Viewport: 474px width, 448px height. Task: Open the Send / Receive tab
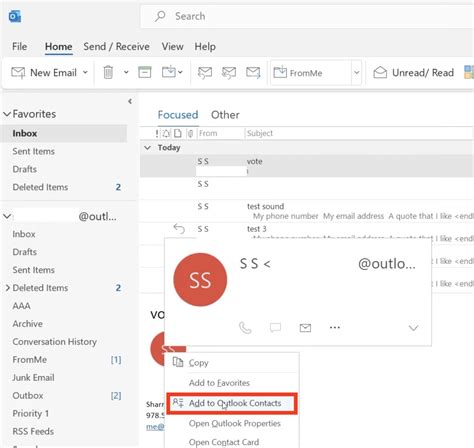[x=116, y=46]
